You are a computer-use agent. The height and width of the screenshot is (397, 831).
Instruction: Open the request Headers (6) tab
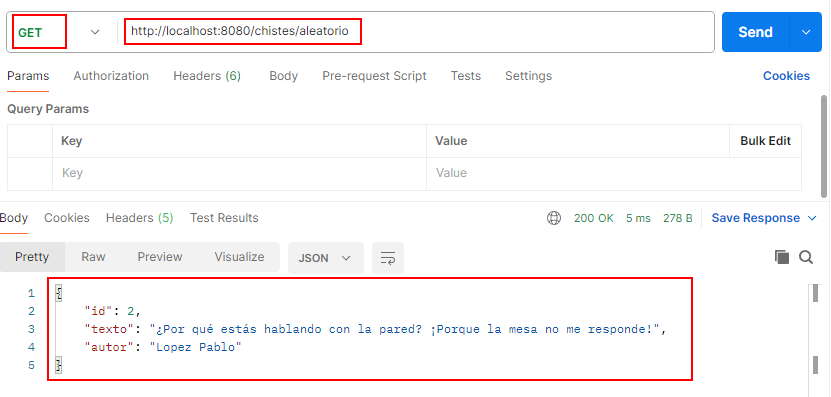(x=207, y=76)
